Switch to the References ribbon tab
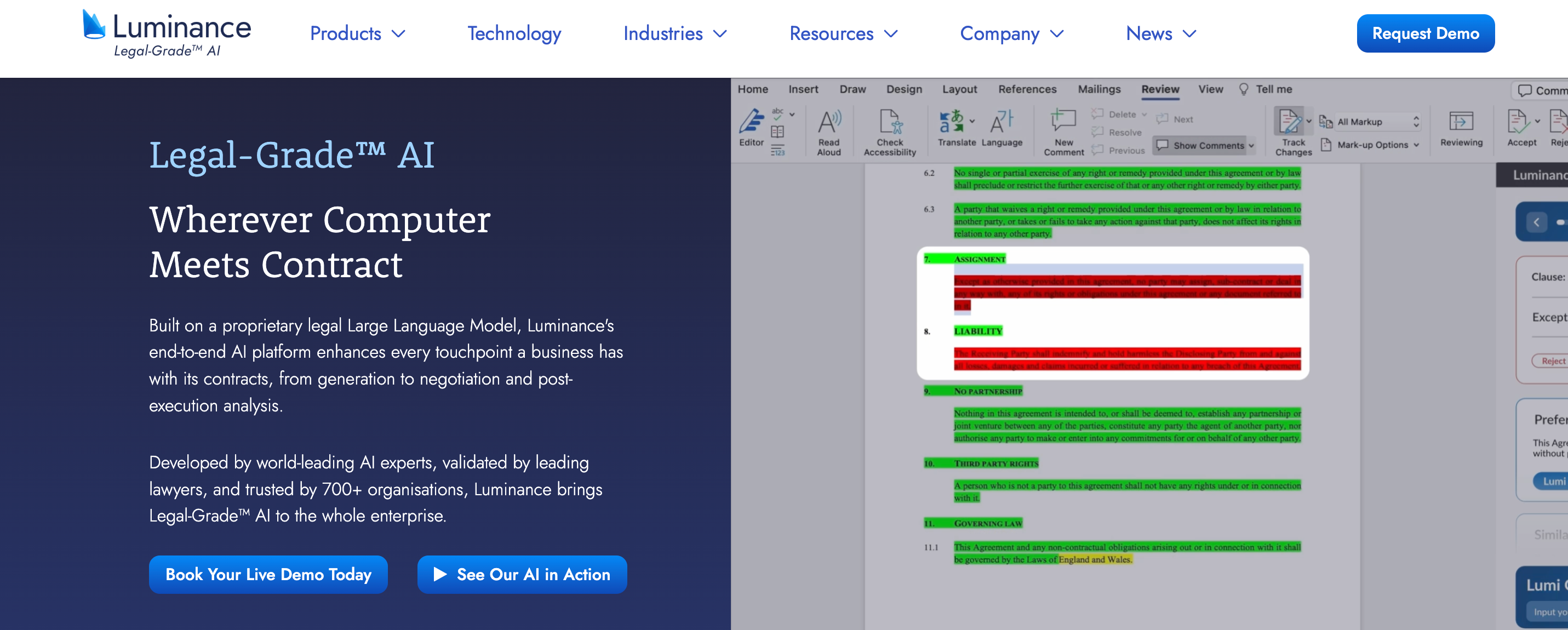The height and width of the screenshot is (630, 1568). click(1027, 89)
